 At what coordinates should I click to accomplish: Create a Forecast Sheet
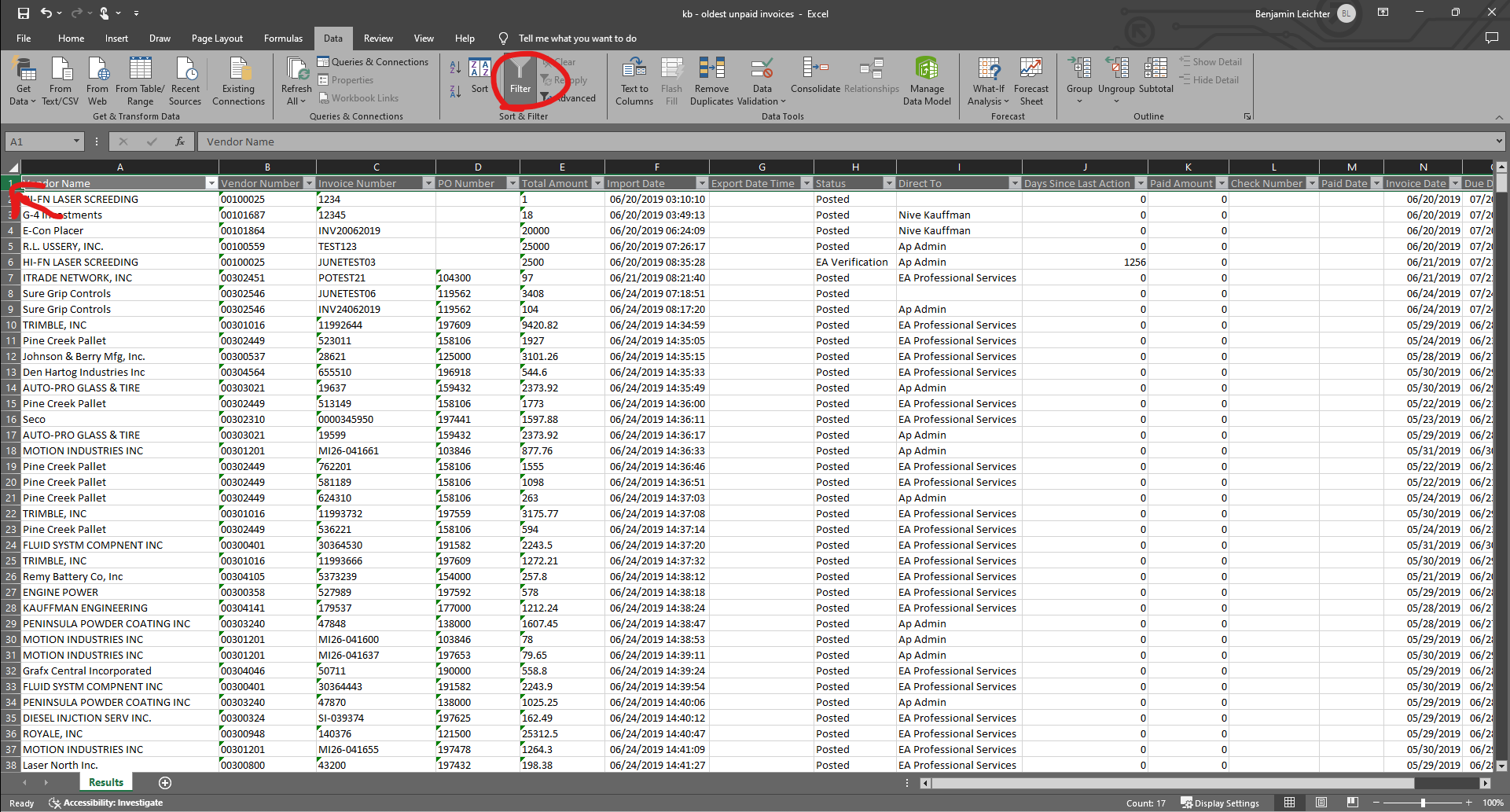click(1031, 82)
